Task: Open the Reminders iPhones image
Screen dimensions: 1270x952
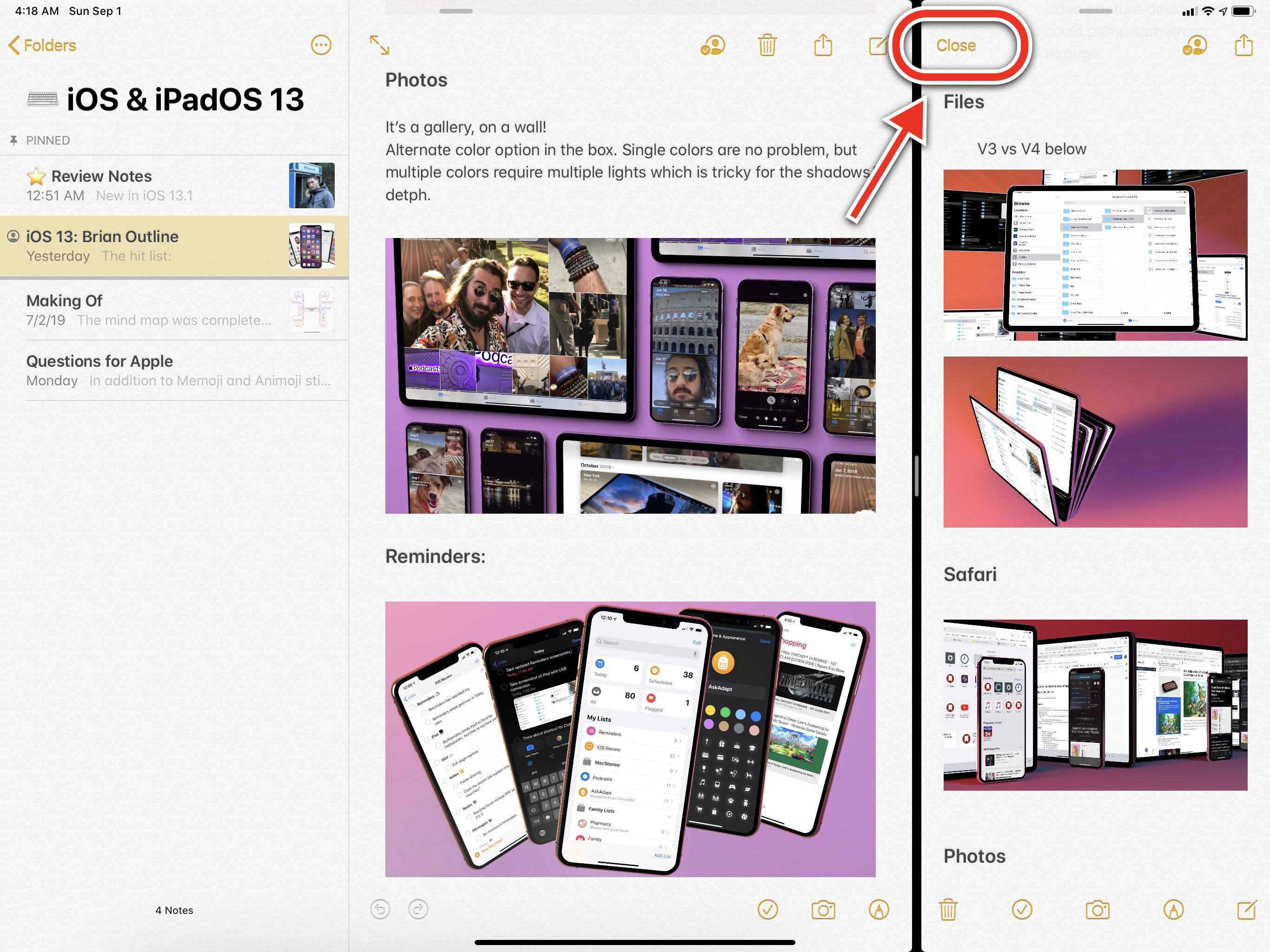Action: point(630,739)
